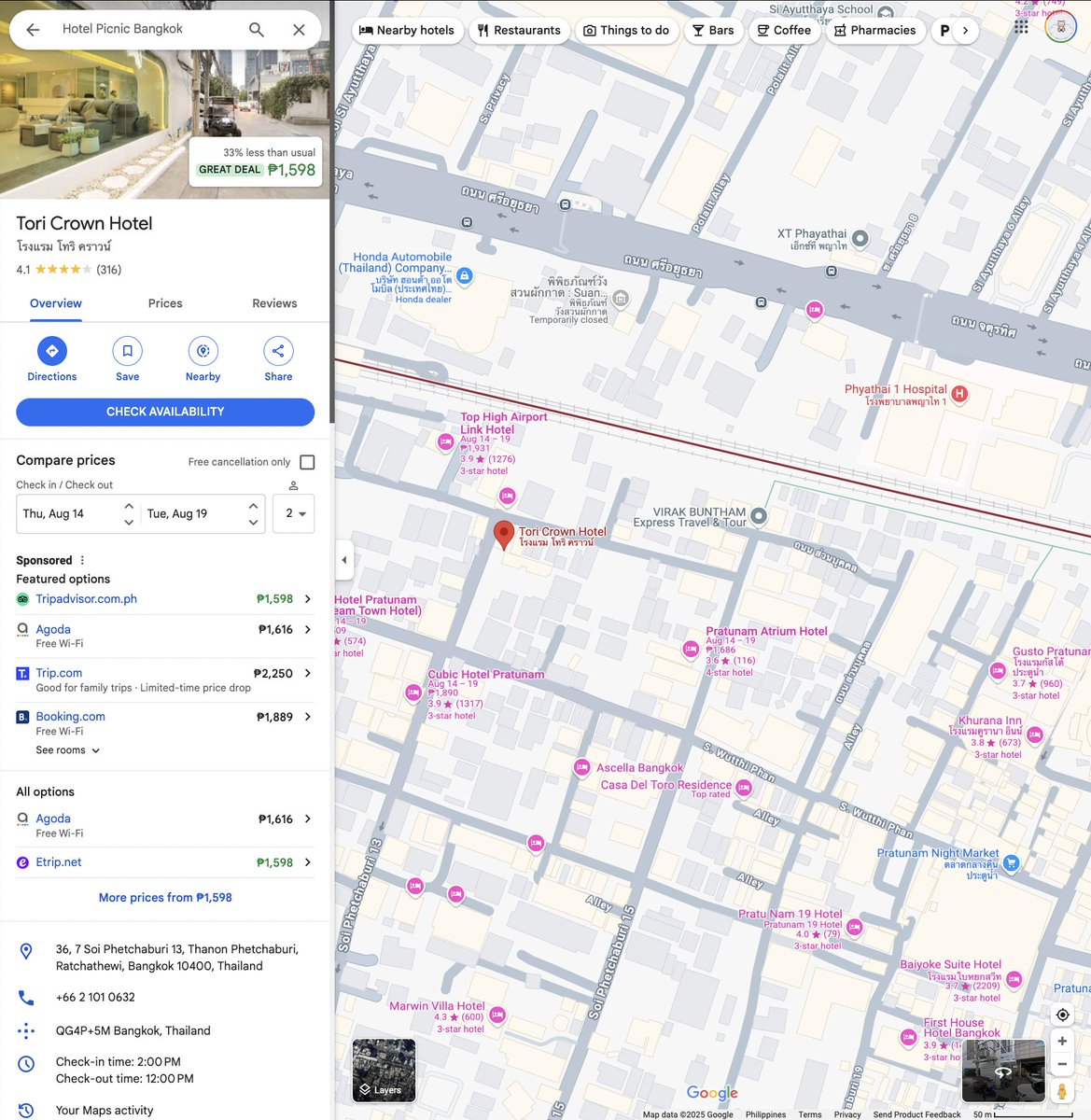
Task: Expand See rooms under Booking.com
Action: tap(68, 750)
